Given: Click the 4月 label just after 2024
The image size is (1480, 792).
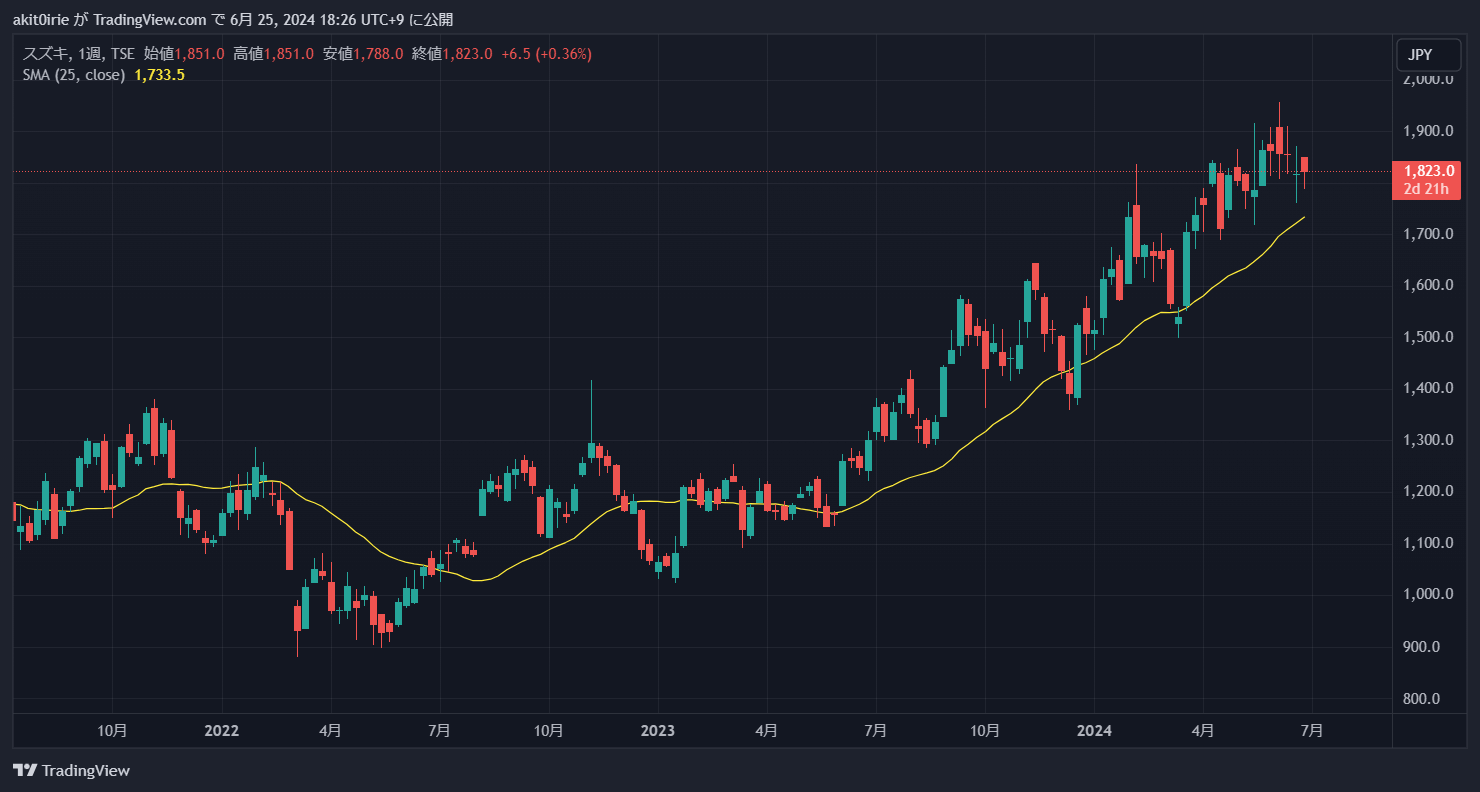Looking at the screenshot, I should tap(1203, 731).
